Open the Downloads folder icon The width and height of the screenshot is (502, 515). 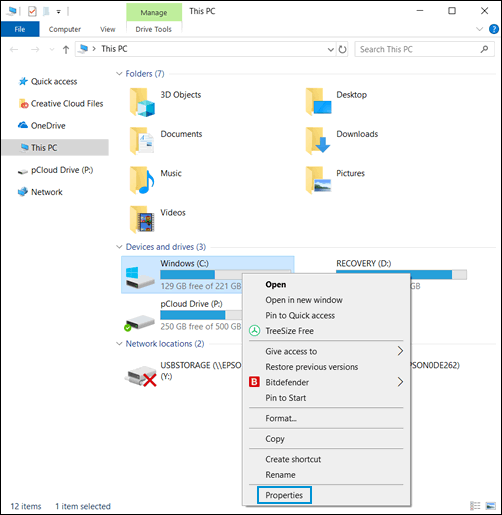[318, 141]
